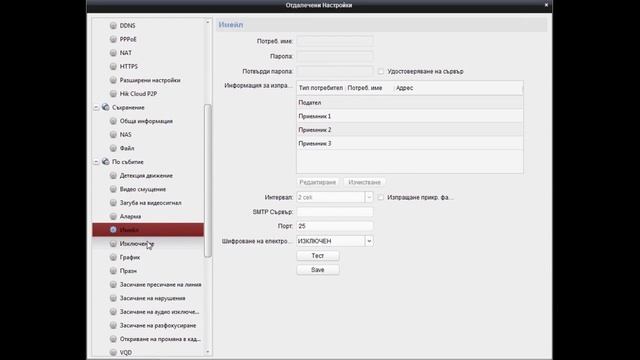This screenshot has height=360, width=640.
Task: Click the icon beside Разширени настройки
Action: pyautogui.click(x=113, y=80)
